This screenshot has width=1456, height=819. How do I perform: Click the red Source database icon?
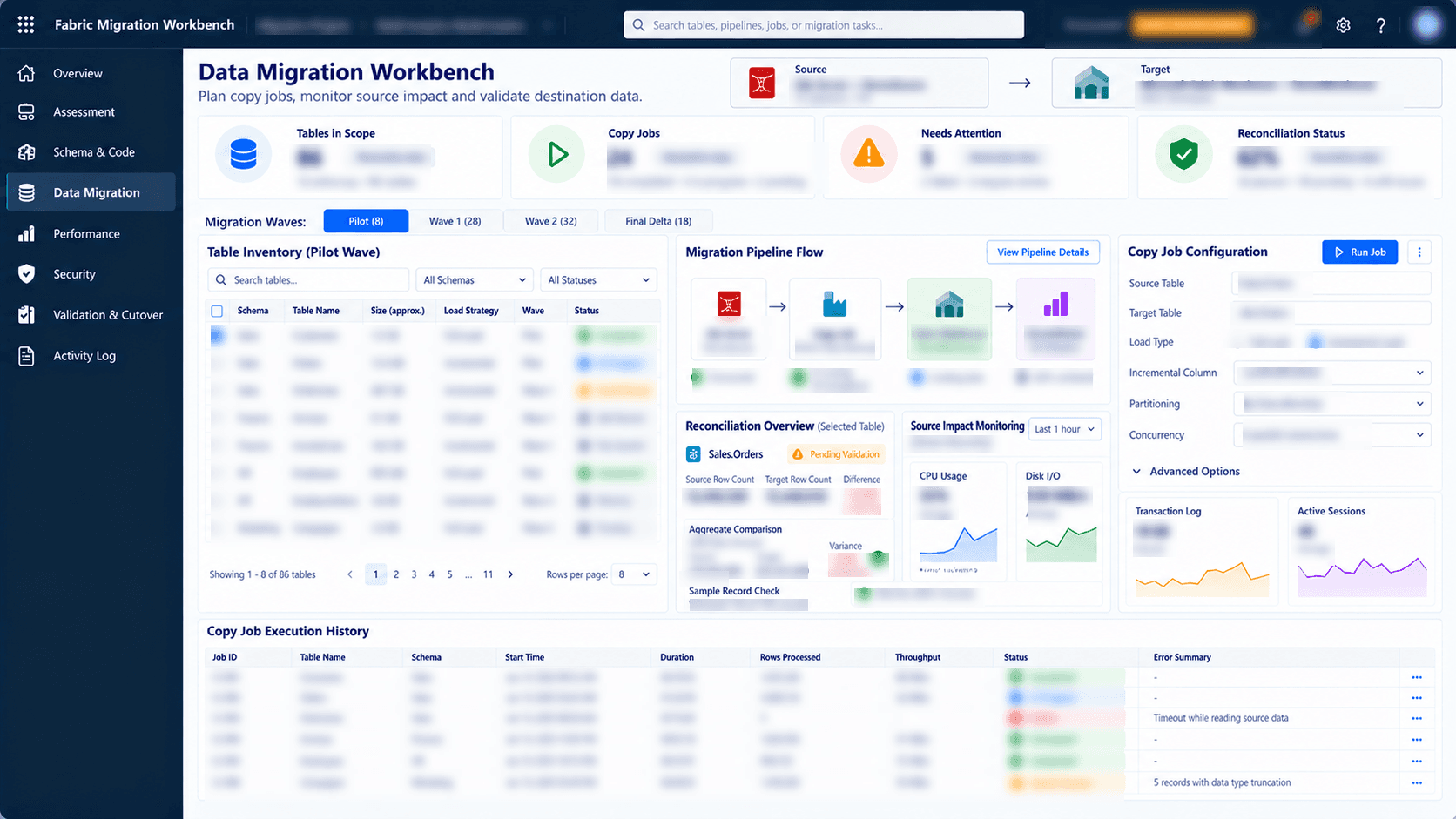point(762,84)
